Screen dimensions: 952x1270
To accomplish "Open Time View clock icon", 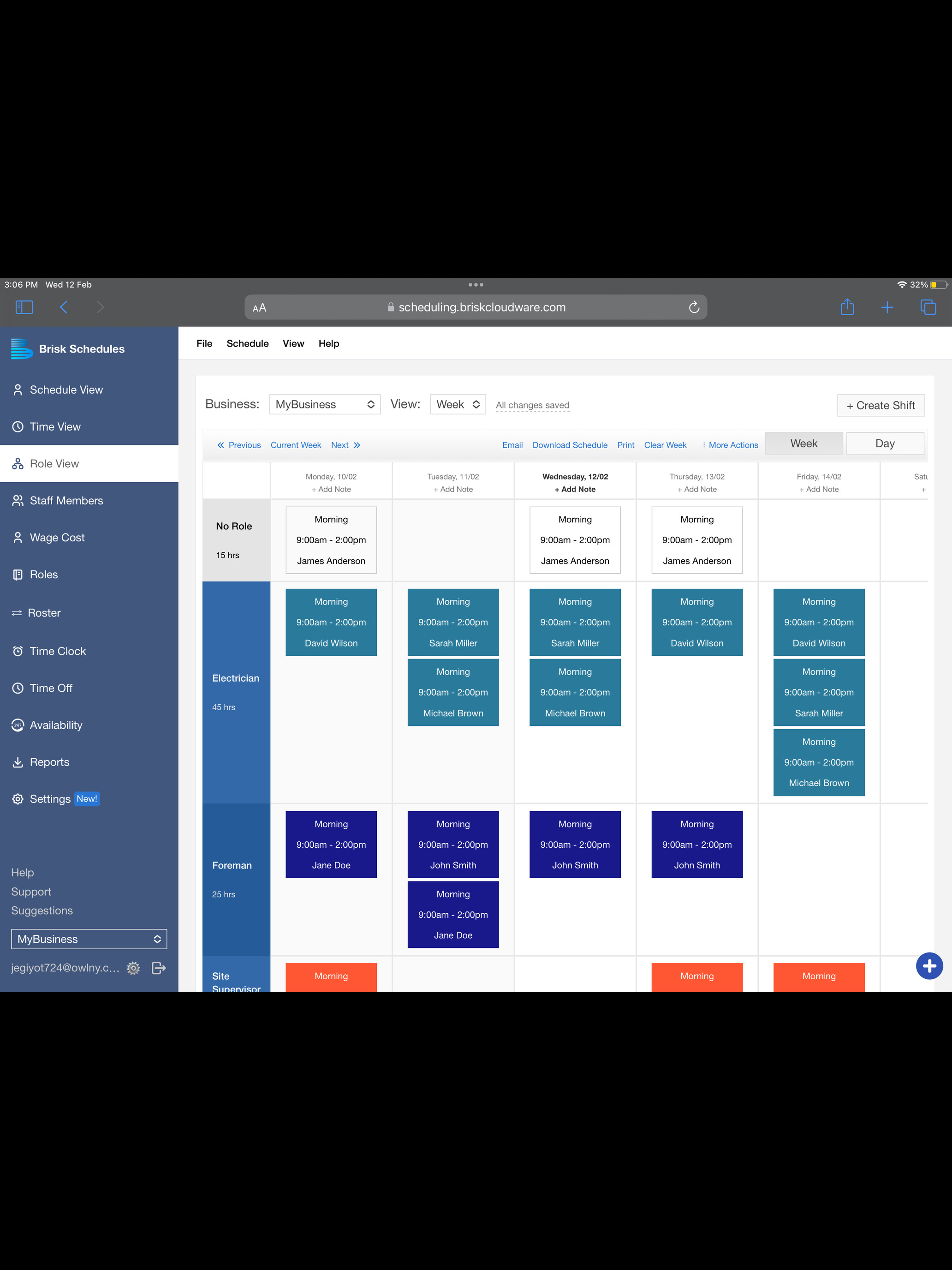I will tap(18, 426).
